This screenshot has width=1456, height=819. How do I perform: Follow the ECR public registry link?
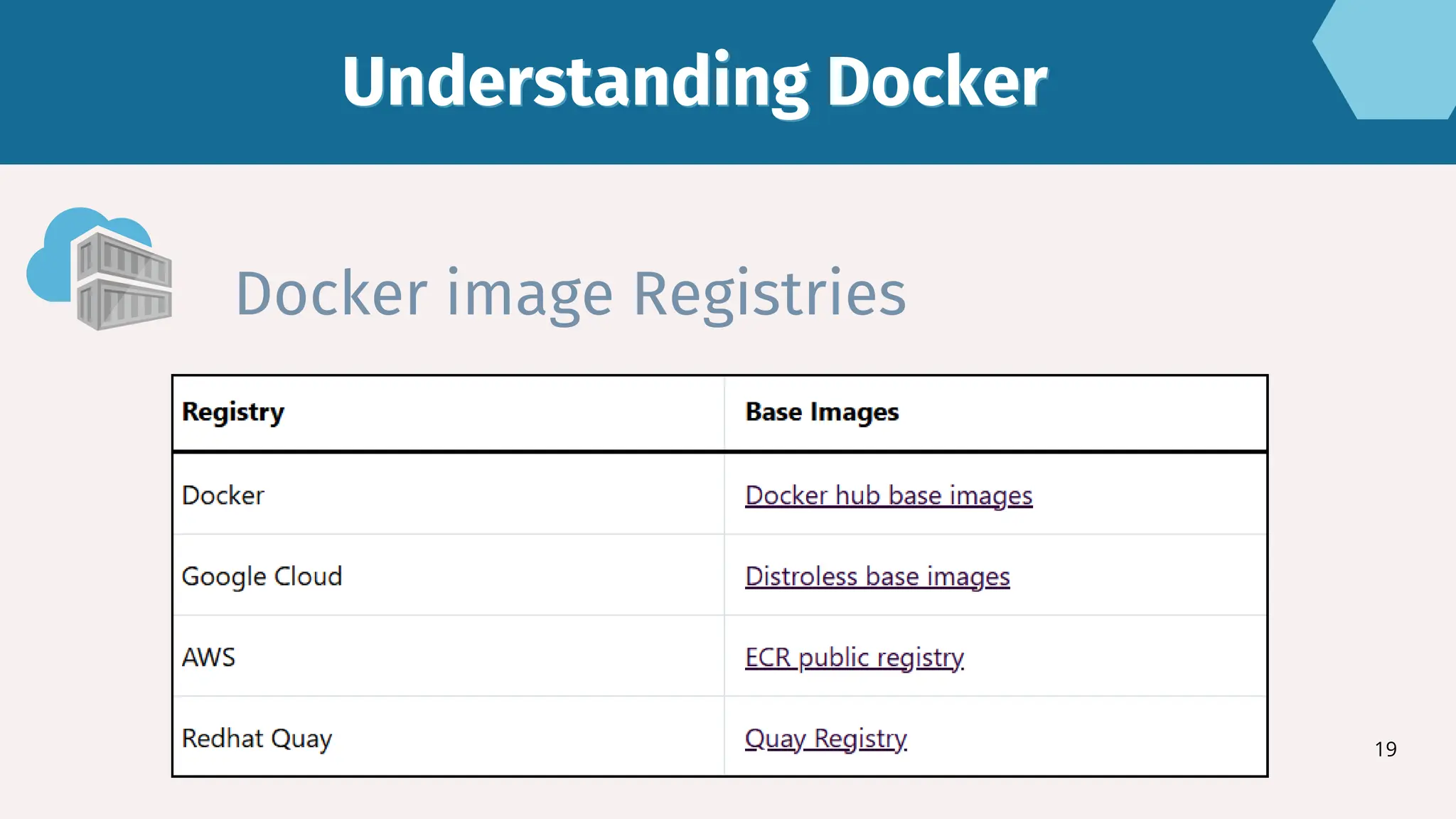coord(855,657)
